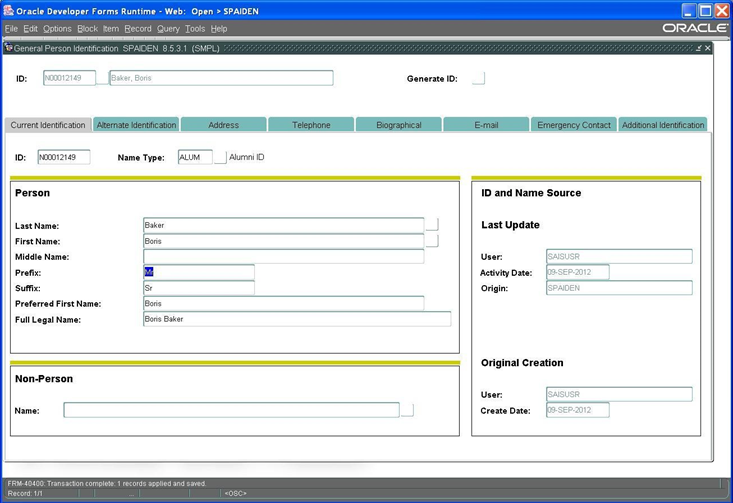
Task: Open the Record menu
Action: click(138, 29)
